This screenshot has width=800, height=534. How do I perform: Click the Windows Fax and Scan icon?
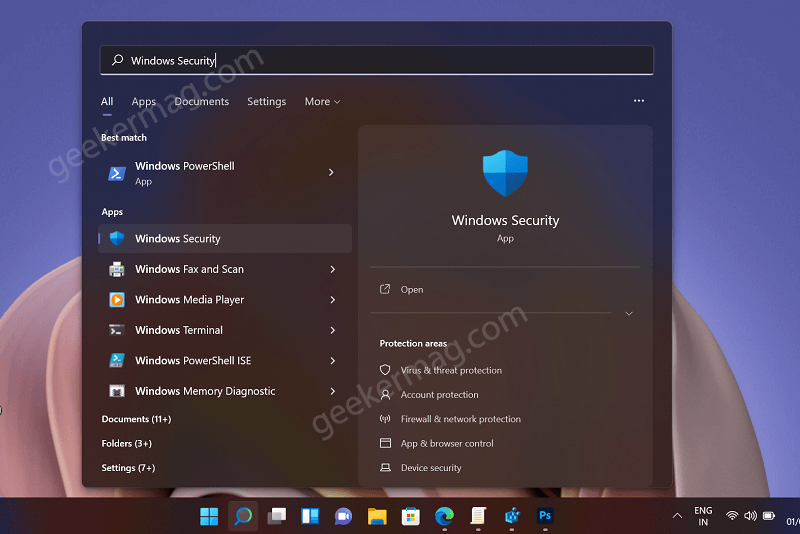click(x=117, y=269)
